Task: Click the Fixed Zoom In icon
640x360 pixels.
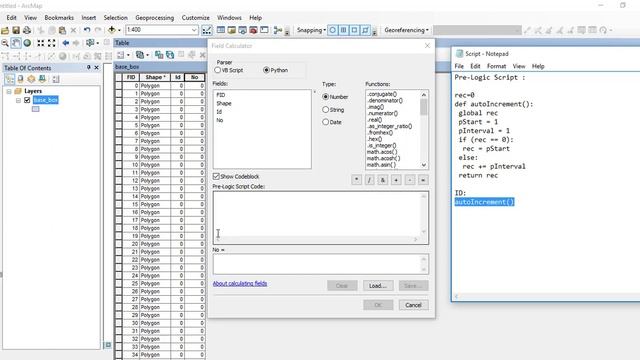Action: tap(40, 43)
